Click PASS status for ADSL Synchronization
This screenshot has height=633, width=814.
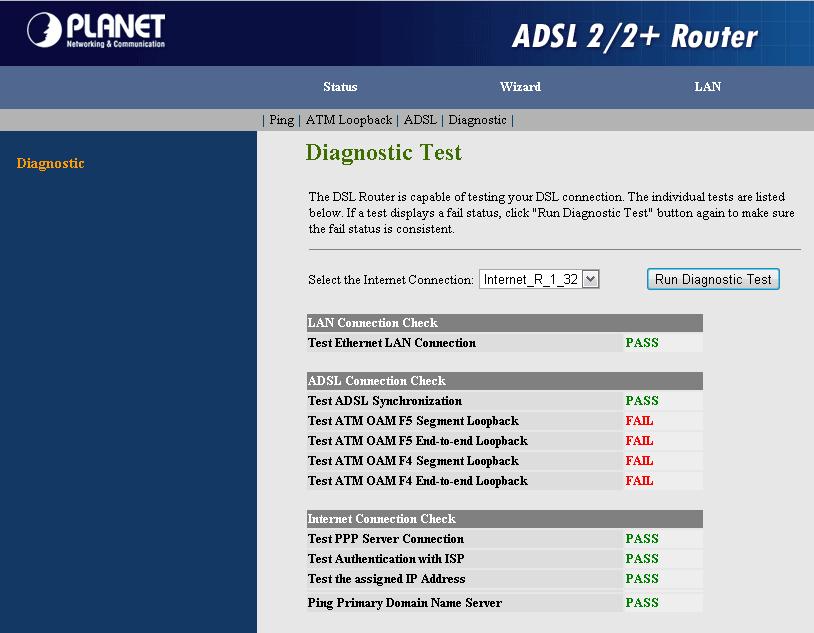pyautogui.click(x=642, y=401)
